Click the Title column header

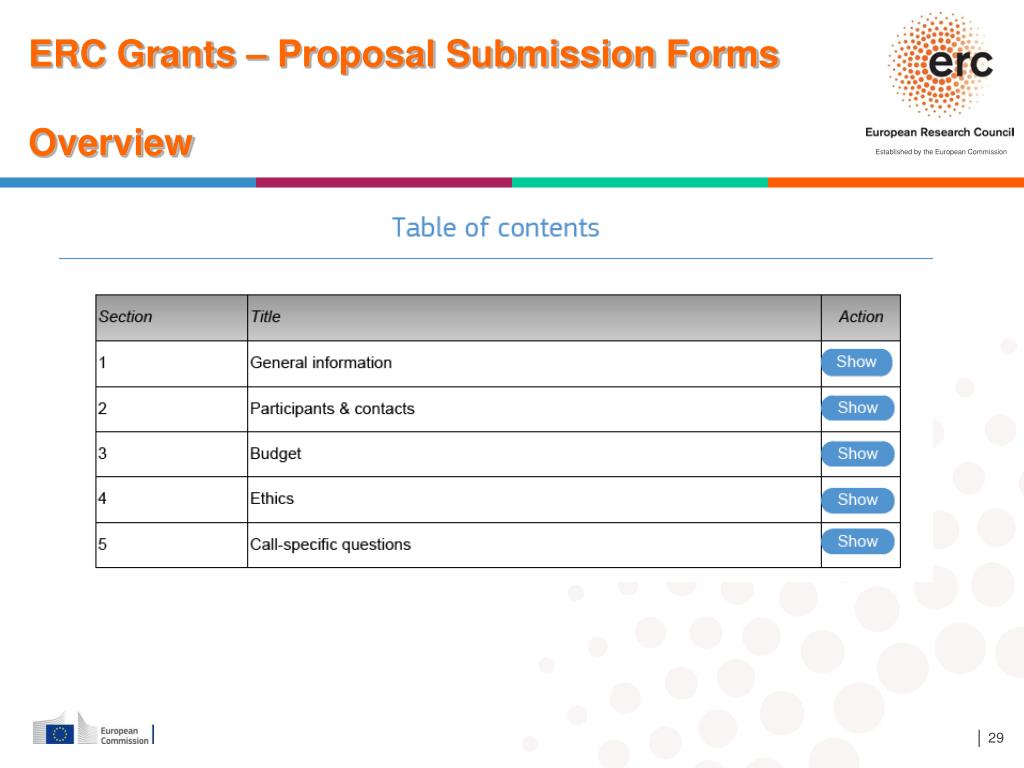[x=266, y=317]
